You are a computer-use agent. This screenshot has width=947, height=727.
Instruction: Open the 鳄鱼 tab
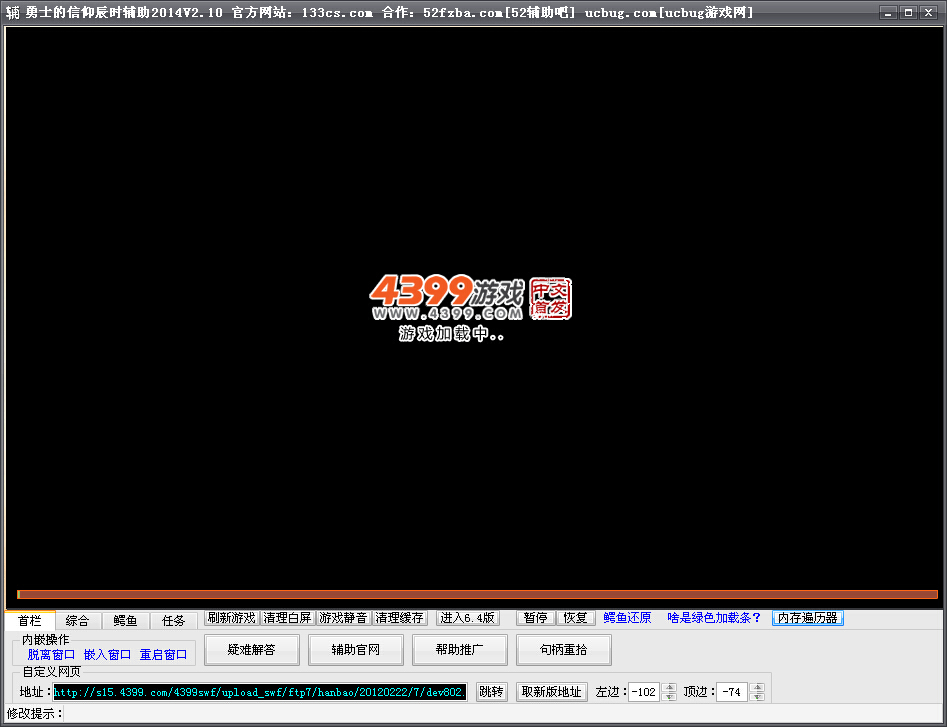click(125, 621)
